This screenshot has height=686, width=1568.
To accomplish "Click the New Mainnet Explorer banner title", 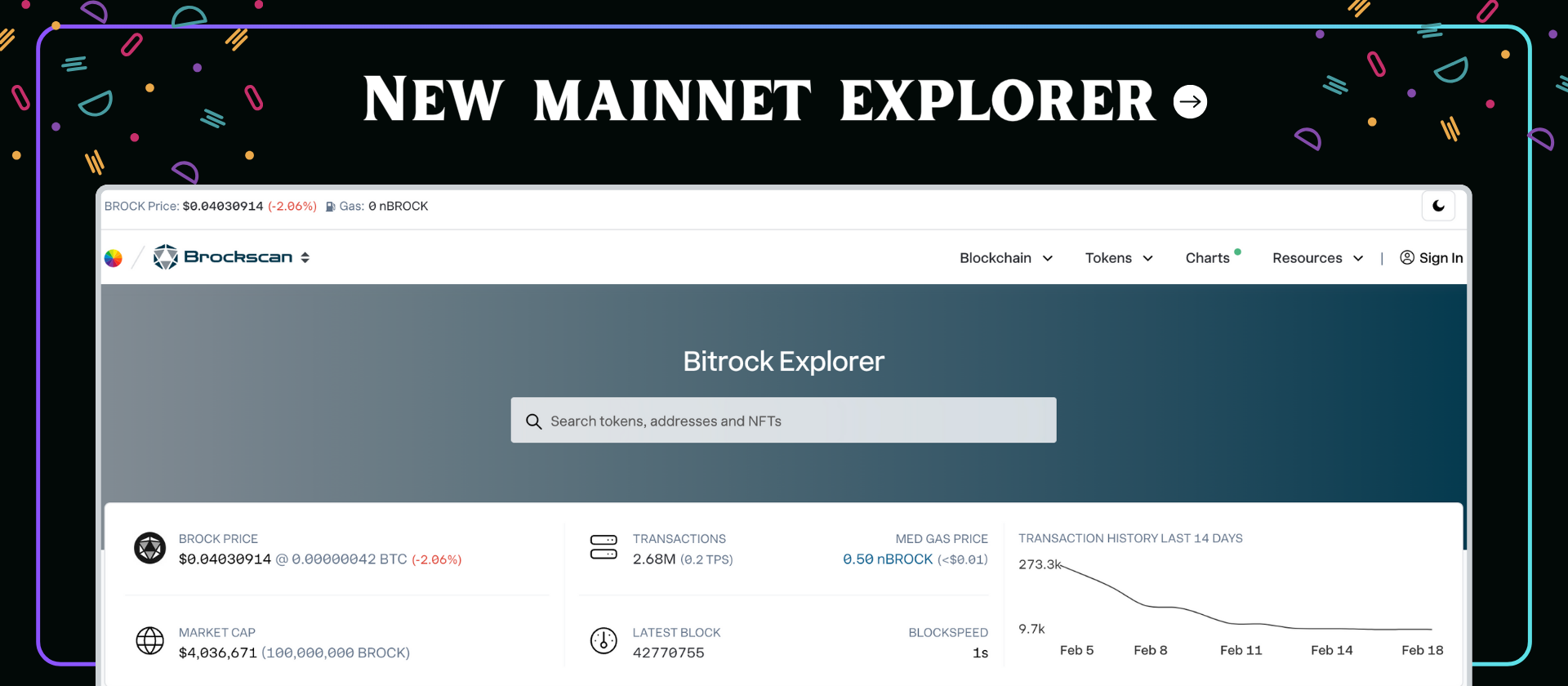I will point(759,100).
